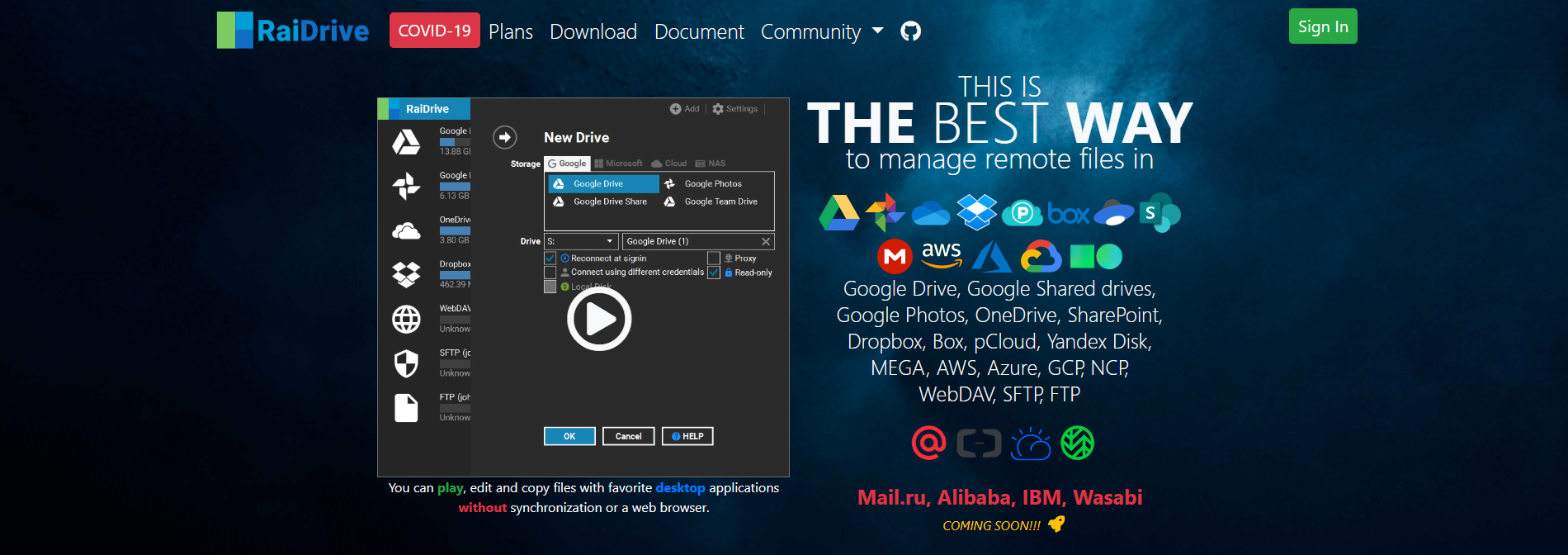
Task: Open Settings in the app toolbar
Action: point(735,109)
